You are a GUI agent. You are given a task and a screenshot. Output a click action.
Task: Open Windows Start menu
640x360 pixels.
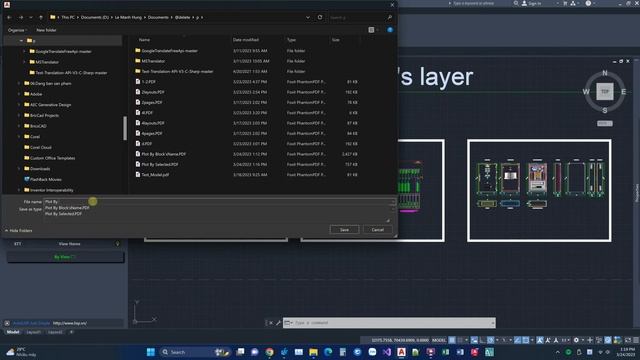click(x=151, y=352)
